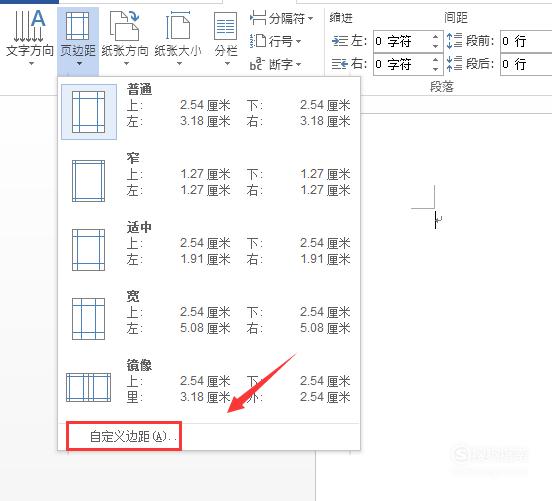Viewport: 552px width, 501px height.
Task: Click the 段后 spacing after icon
Action: coord(454,64)
